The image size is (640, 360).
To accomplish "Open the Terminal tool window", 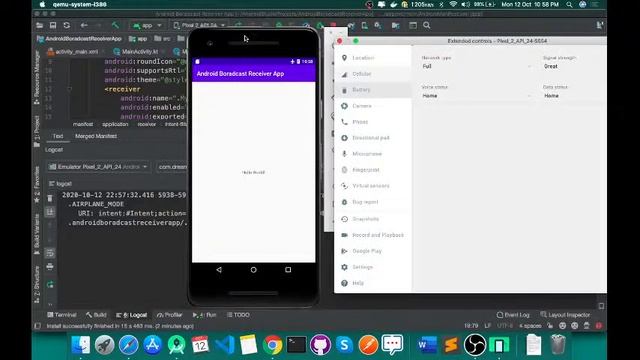I will 62,315.
